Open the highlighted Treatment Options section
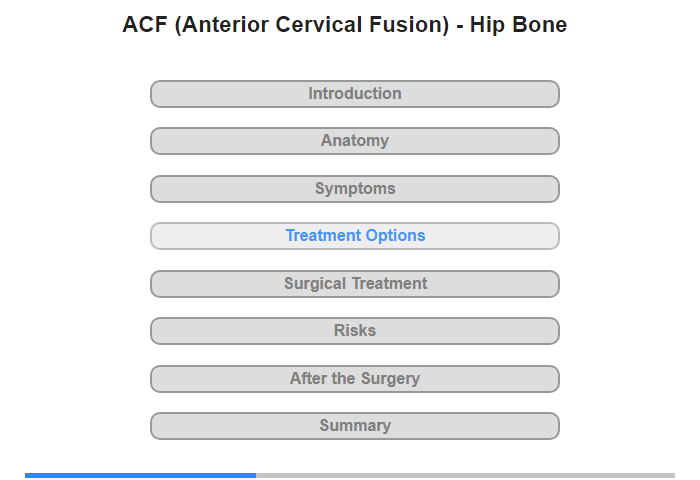 click(354, 236)
